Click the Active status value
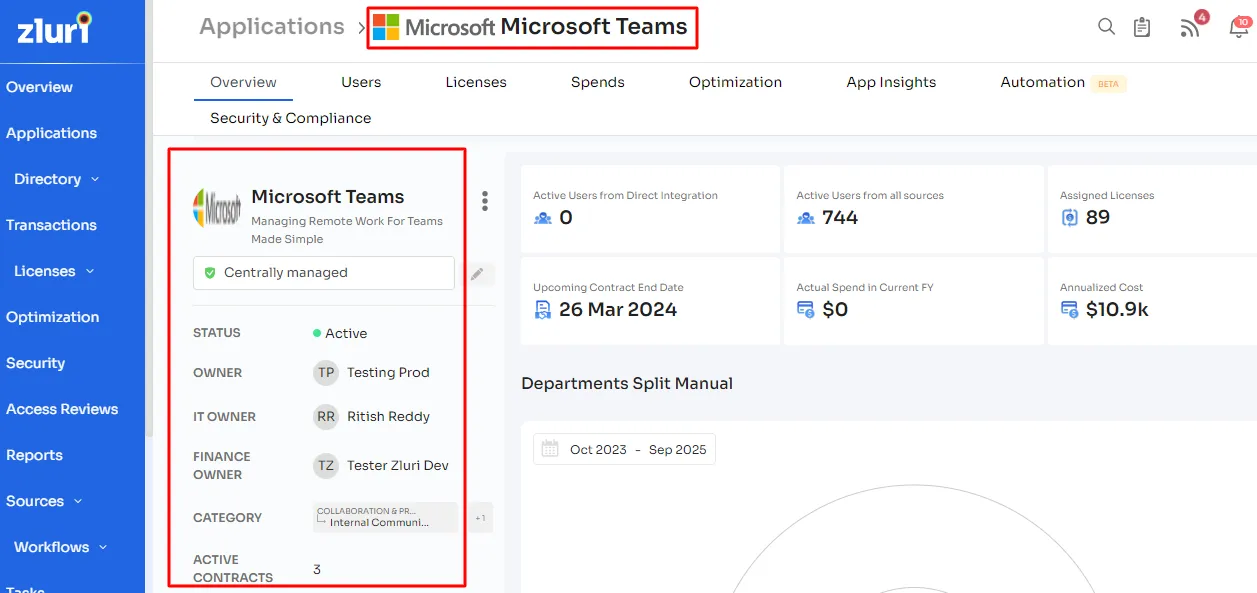 340,333
